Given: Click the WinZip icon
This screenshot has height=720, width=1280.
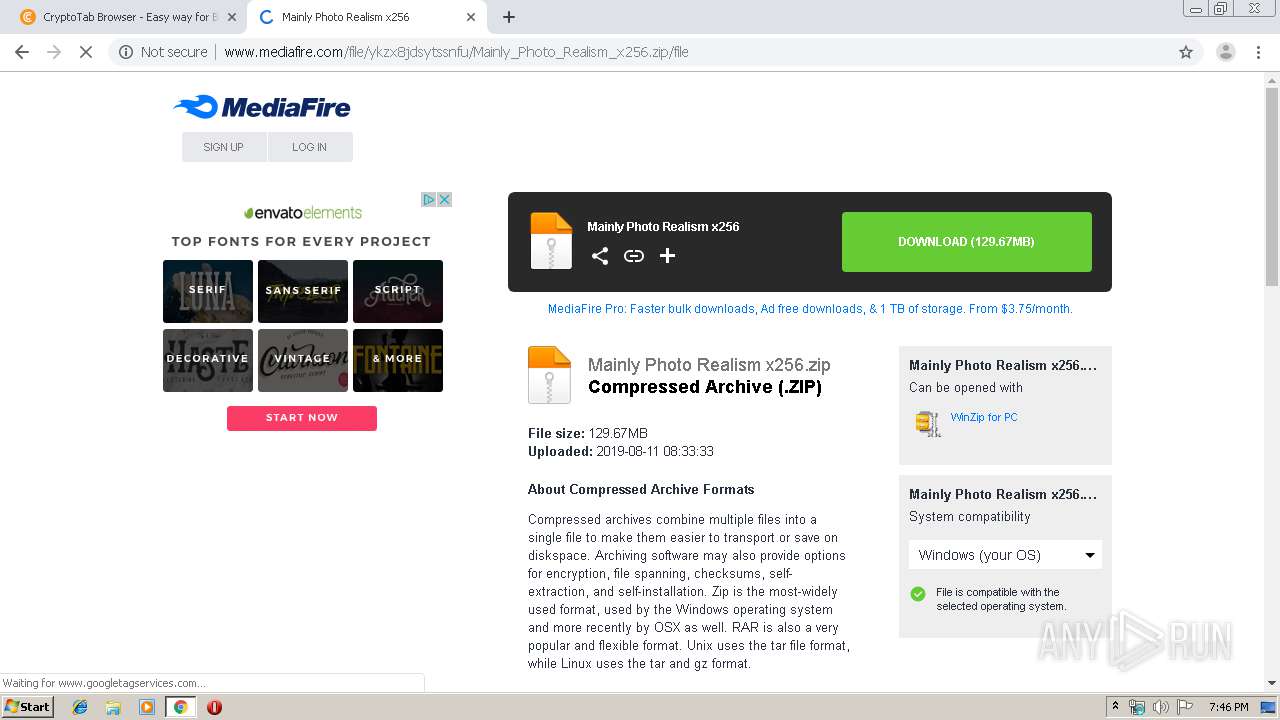Looking at the screenshot, I should point(928,423).
